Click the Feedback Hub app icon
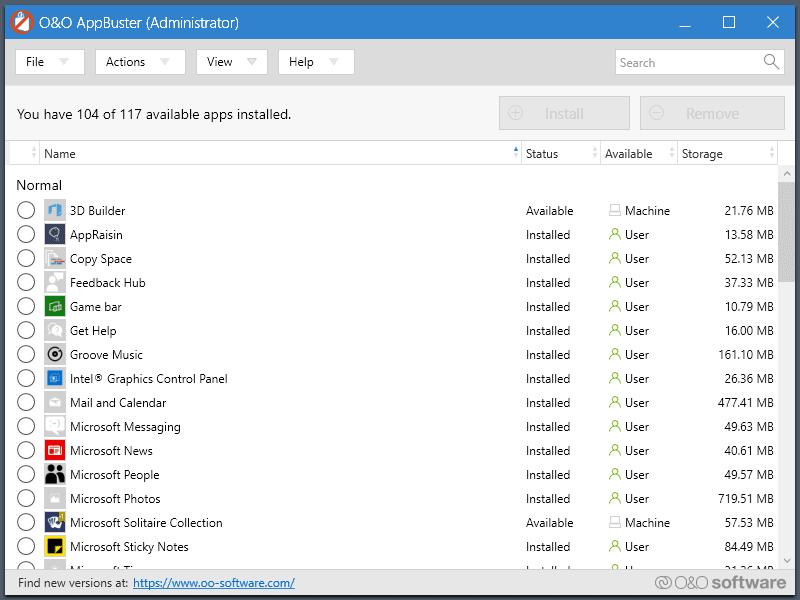This screenshot has width=800, height=600. (x=55, y=282)
